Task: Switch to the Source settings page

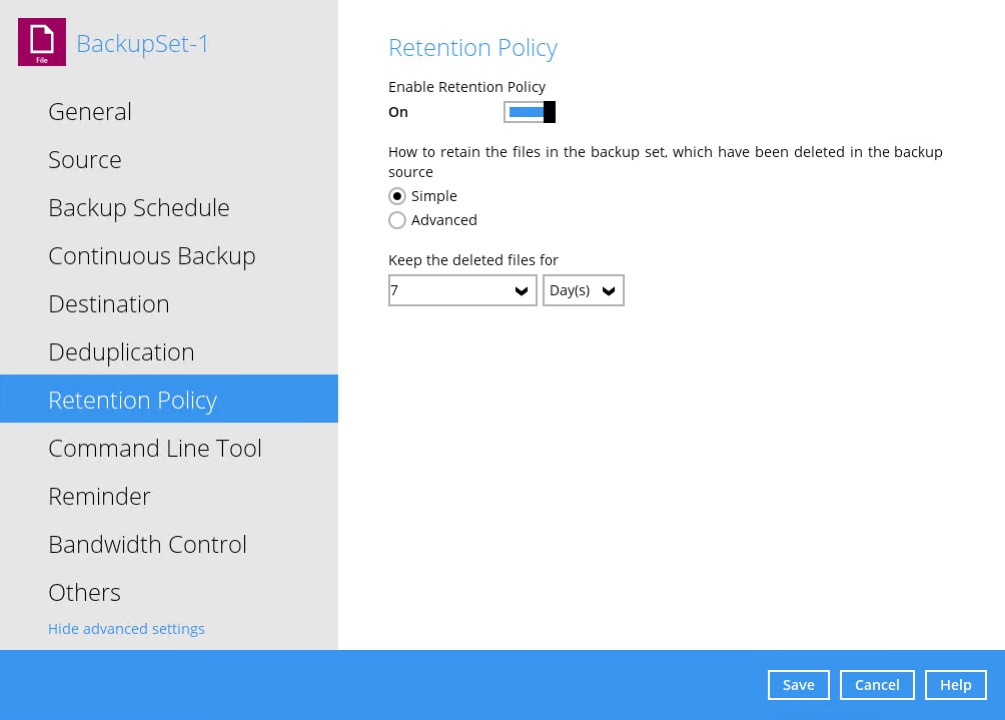Action: click(84, 160)
